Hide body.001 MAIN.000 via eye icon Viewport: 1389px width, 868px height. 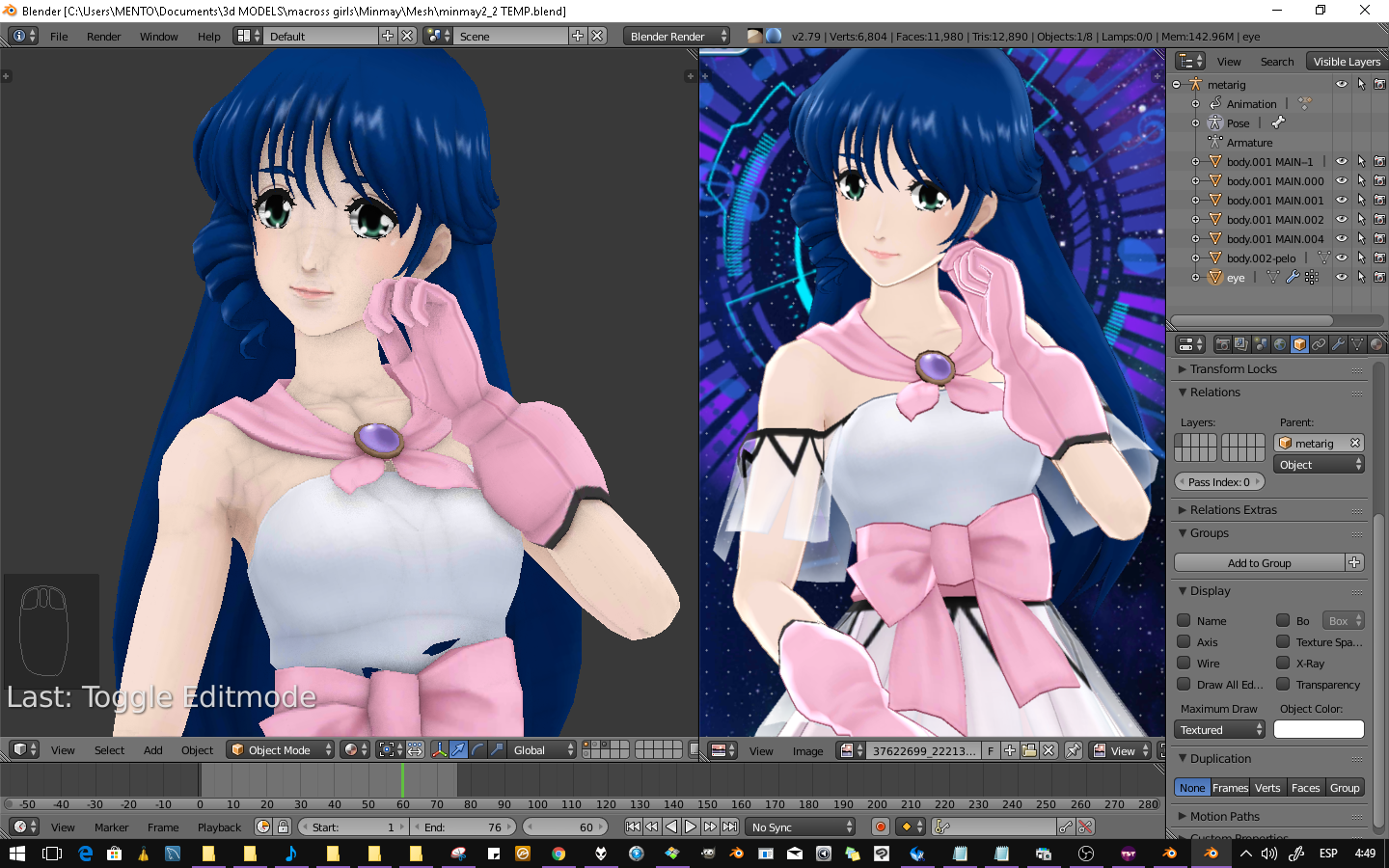pyautogui.click(x=1341, y=180)
